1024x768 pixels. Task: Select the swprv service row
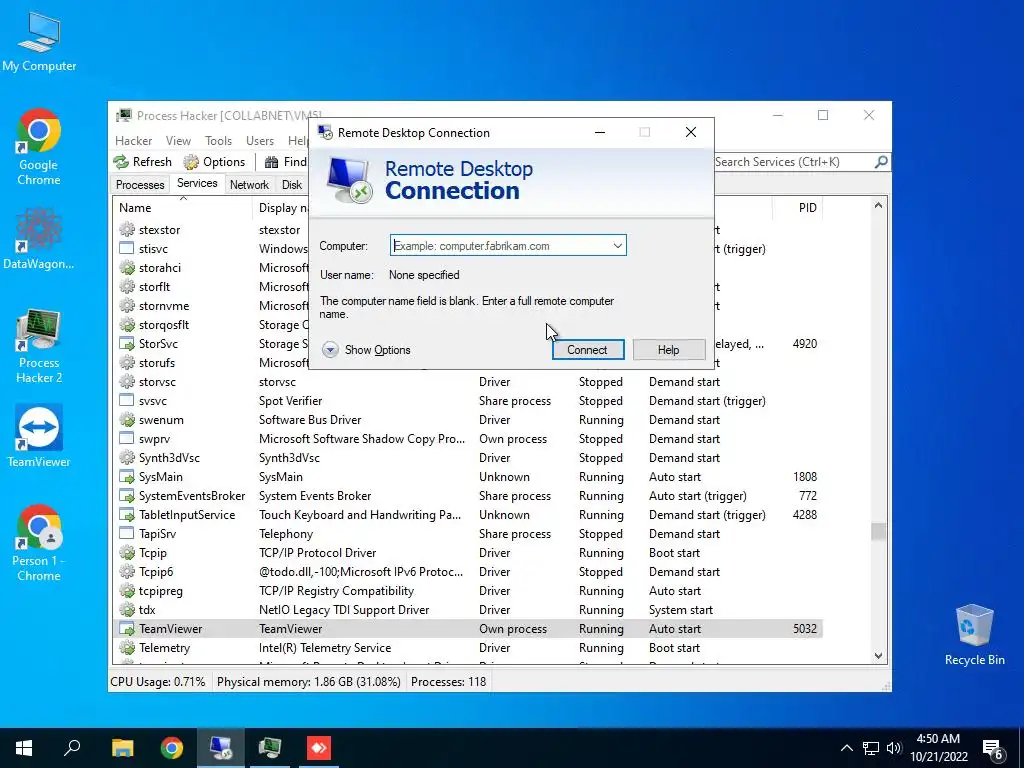pyautogui.click(x=468, y=439)
